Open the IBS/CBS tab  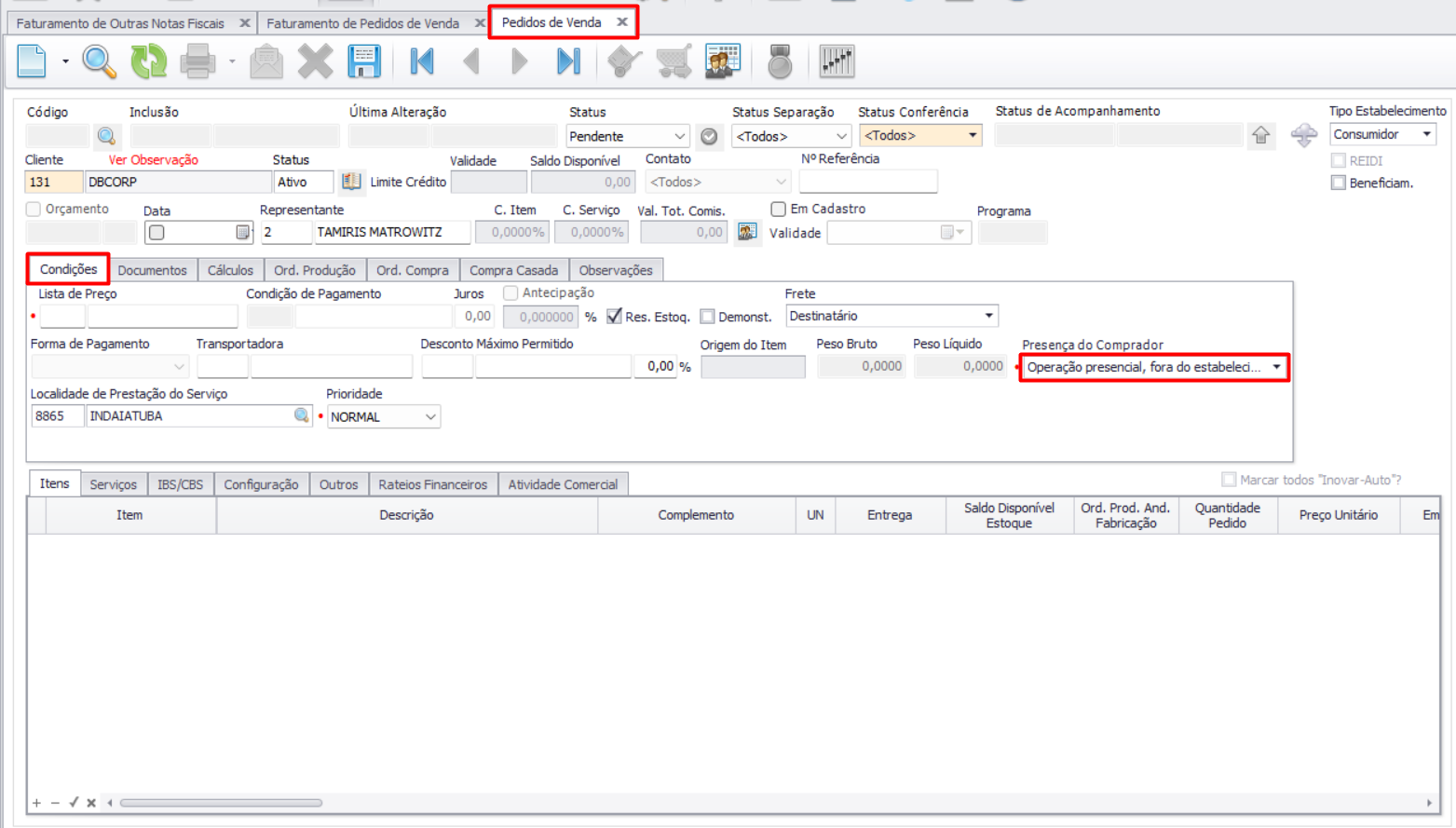pos(180,484)
